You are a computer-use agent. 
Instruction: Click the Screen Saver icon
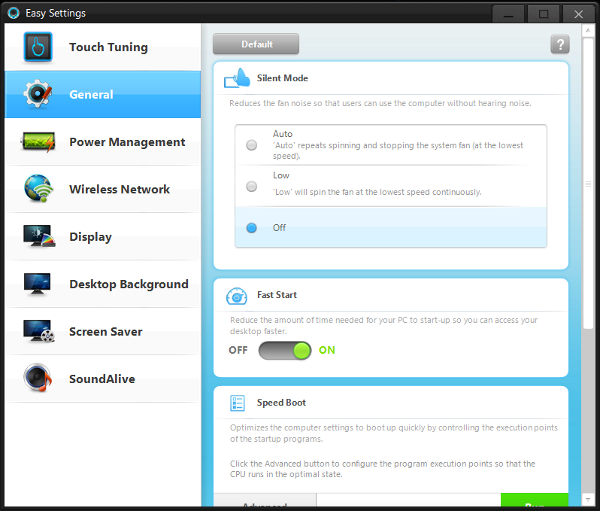click(x=38, y=331)
